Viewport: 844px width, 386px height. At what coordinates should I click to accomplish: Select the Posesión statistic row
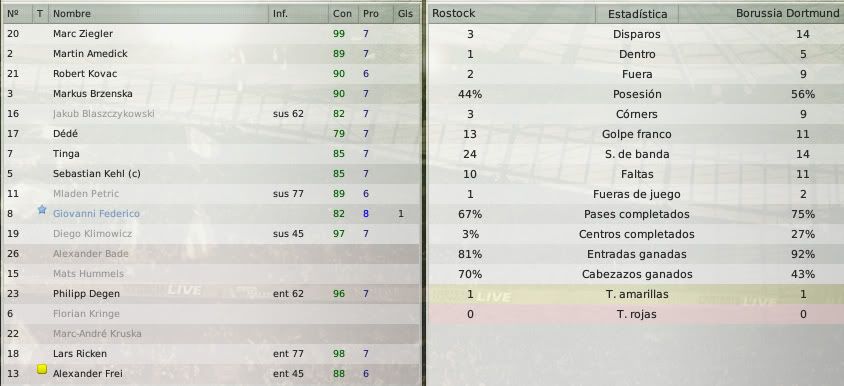(x=636, y=94)
